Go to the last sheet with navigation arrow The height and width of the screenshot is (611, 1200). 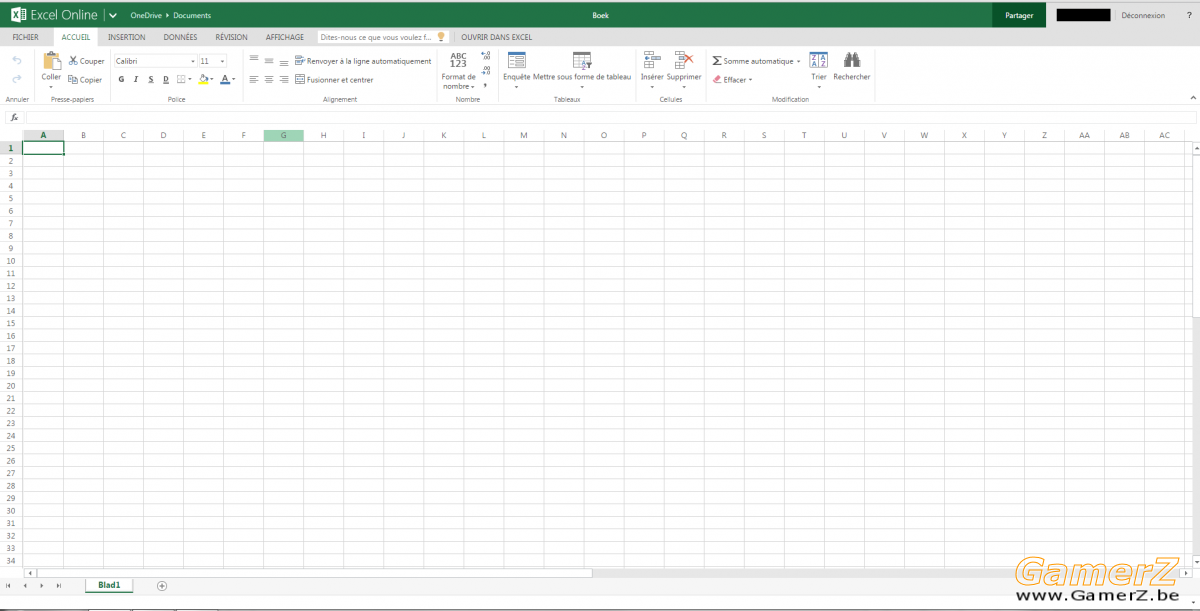click(x=59, y=585)
